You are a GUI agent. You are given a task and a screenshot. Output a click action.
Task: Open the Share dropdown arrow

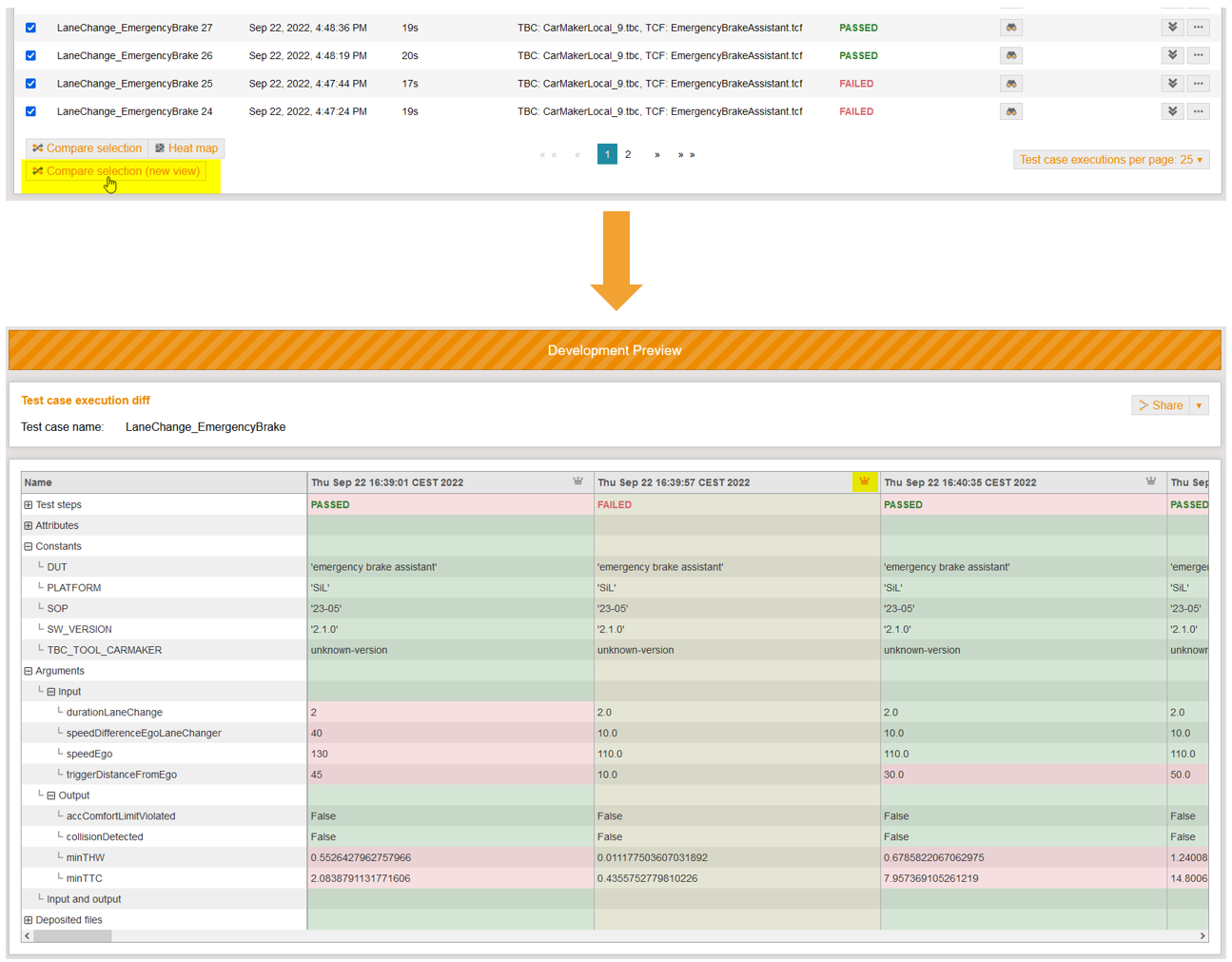coord(1200,404)
